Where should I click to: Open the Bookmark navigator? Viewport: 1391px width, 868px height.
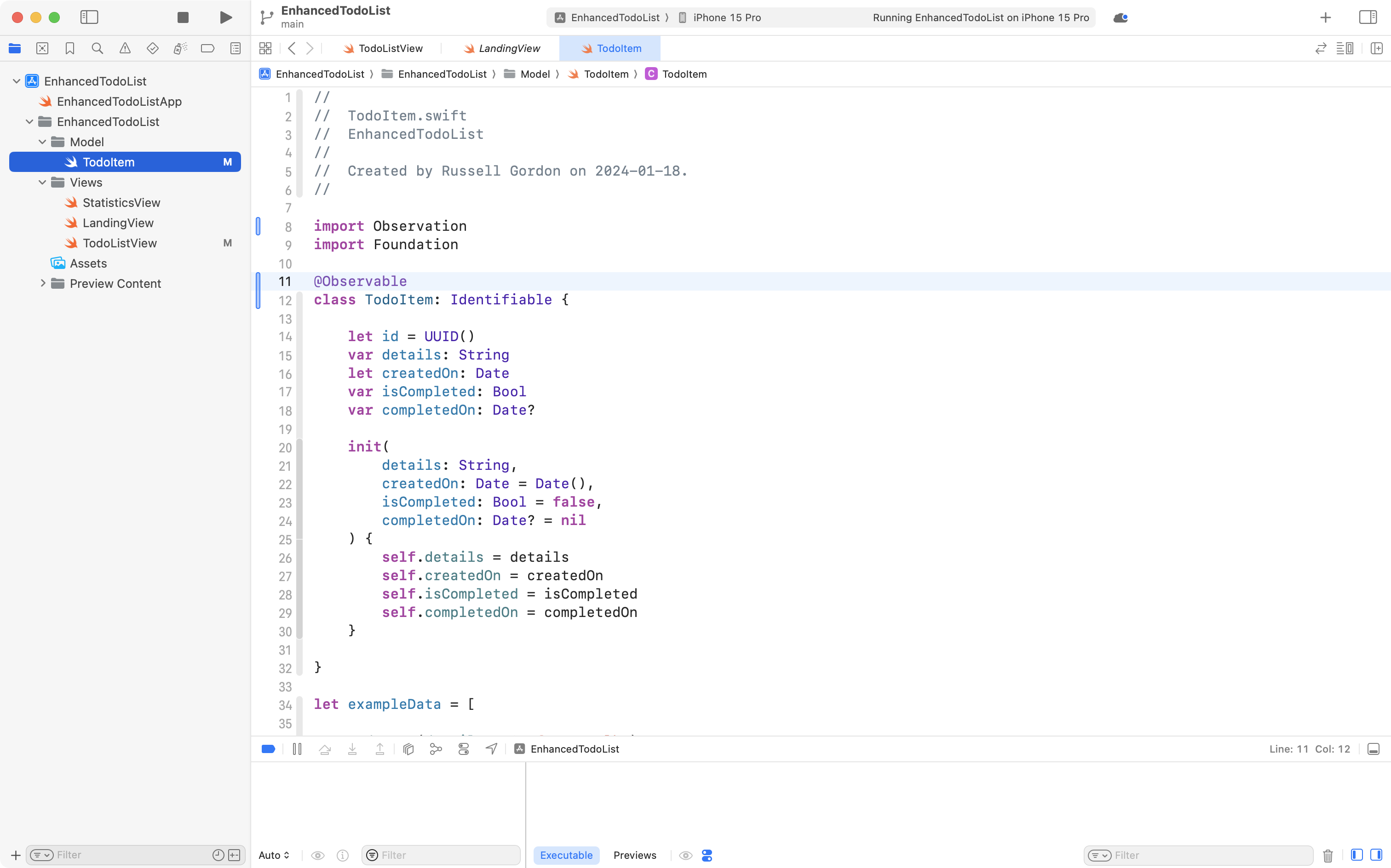tap(69, 48)
